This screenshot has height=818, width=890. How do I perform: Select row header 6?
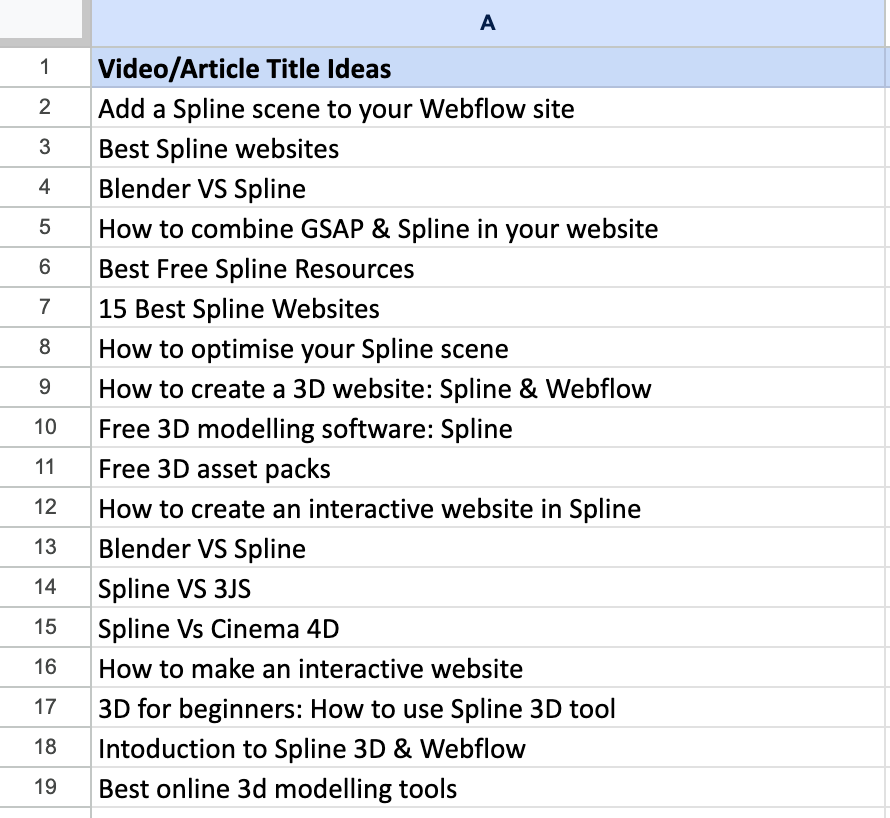[x=45, y=267]
